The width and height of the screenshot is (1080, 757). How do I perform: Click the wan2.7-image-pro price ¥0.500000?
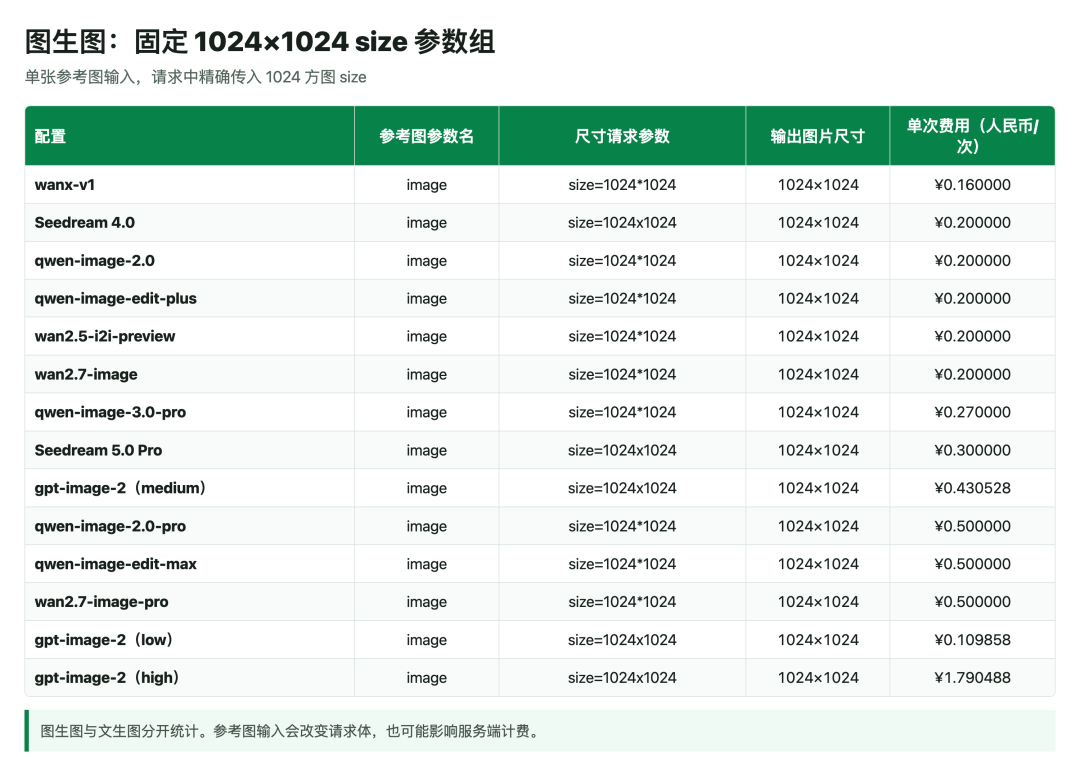coord(973,601)
